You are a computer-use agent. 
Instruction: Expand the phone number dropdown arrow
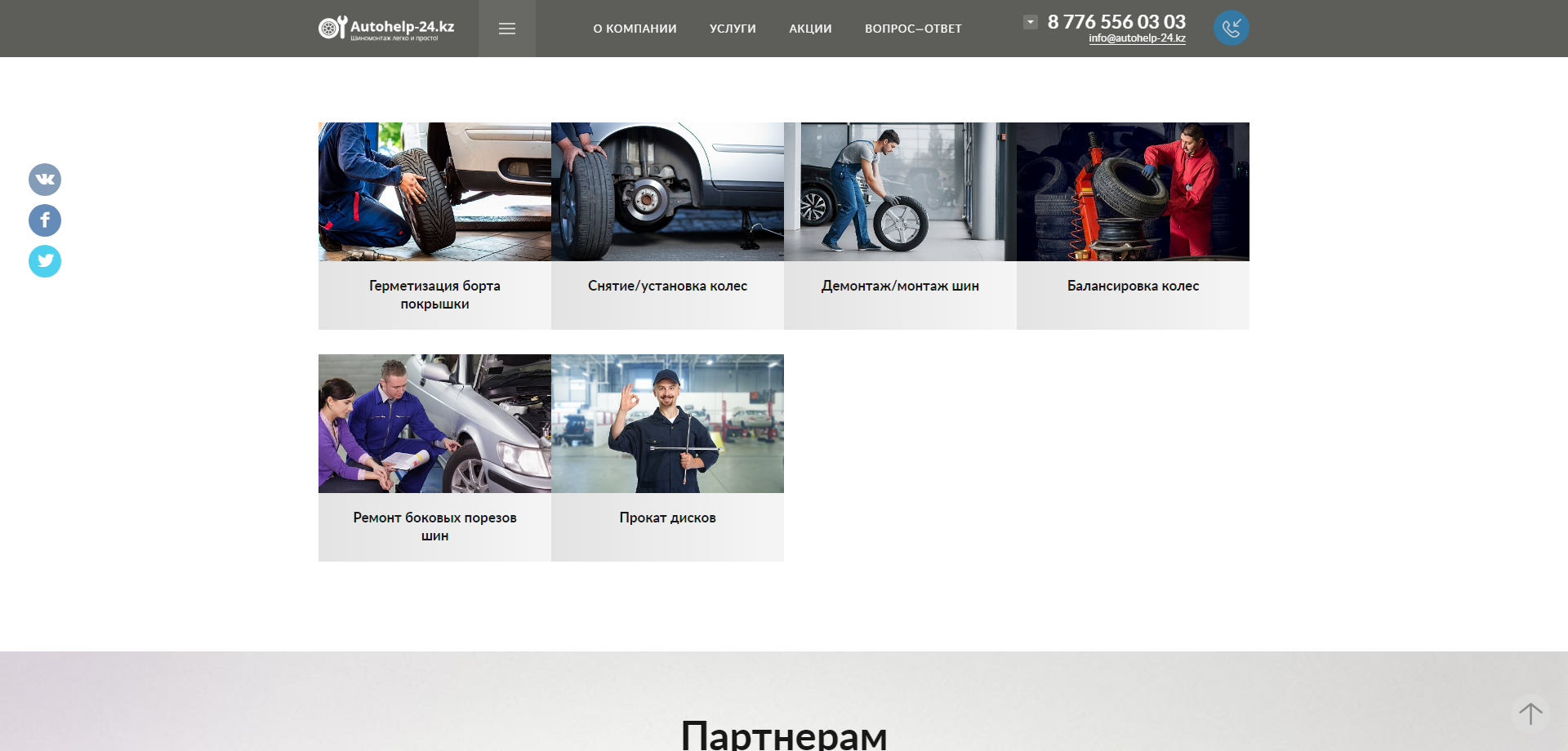tap(1031, 22)
